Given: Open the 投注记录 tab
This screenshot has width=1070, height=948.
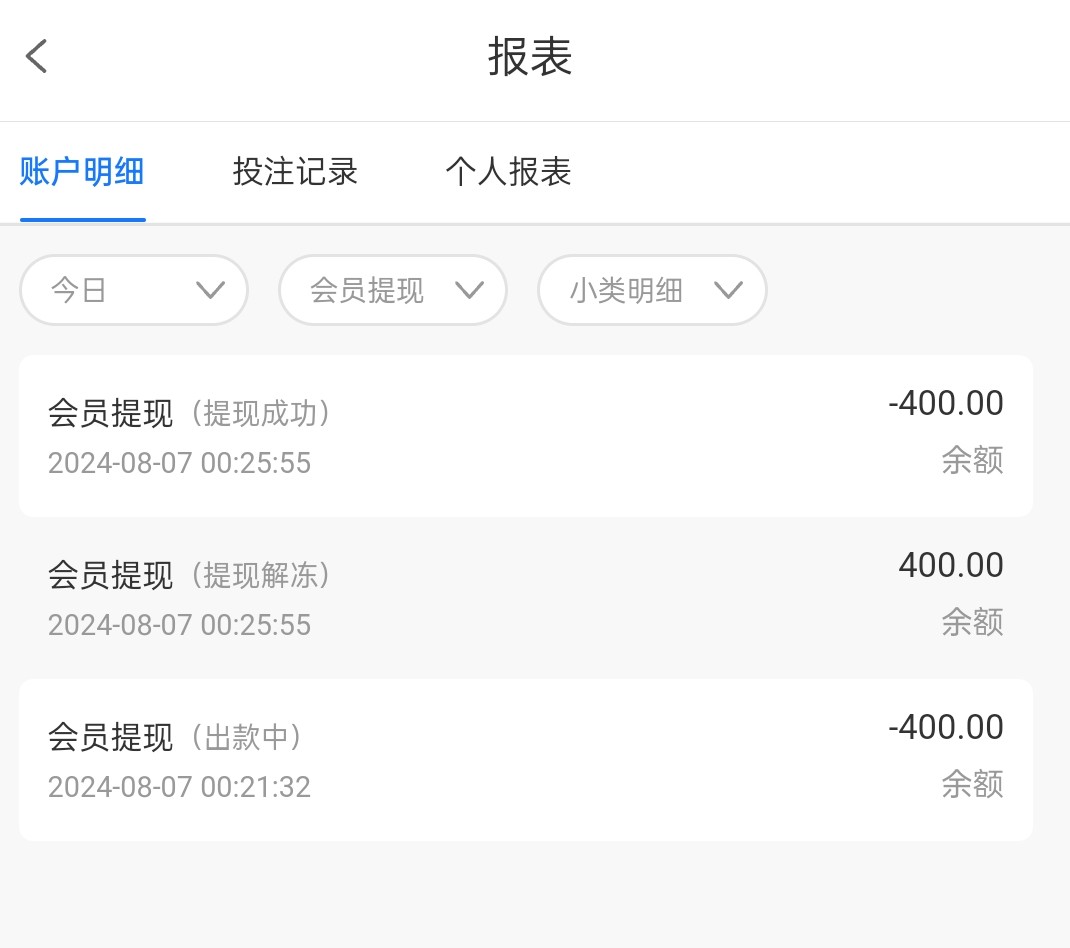Looking at the screenshot, I should pos(295,172).
